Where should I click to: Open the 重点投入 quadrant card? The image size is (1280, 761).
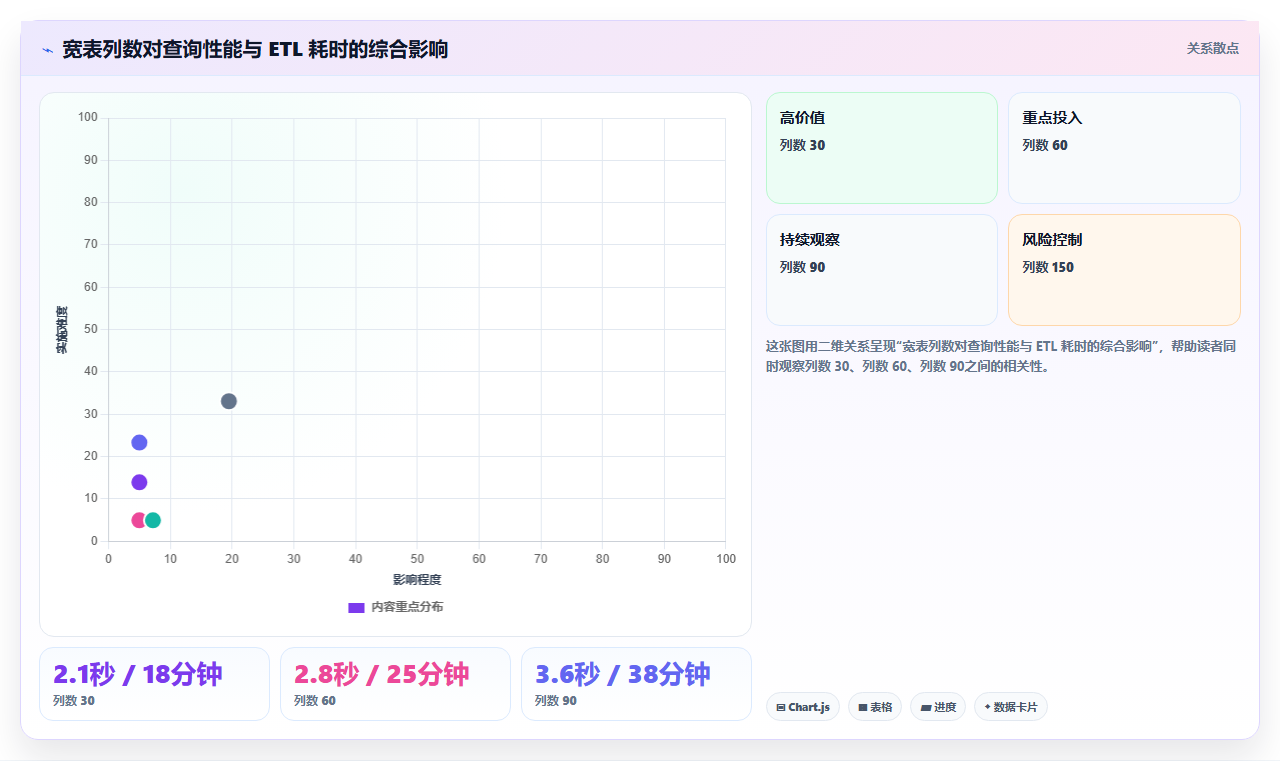pos(1124,148)
